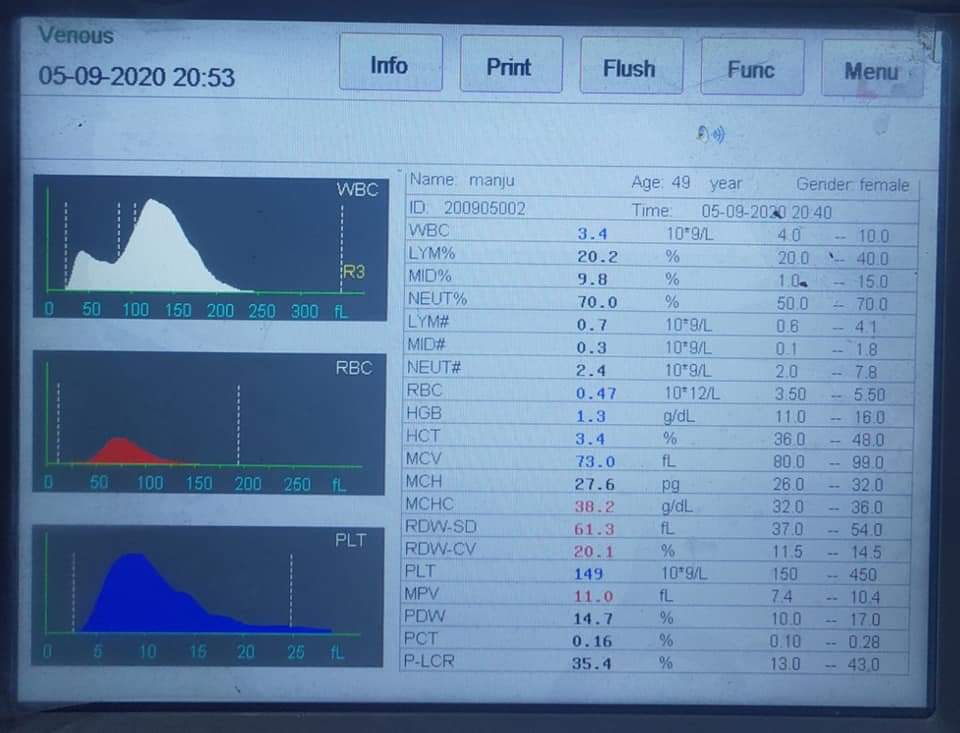Select the MID# value 0.3
The height and width of the screenshot is (733, 960).
[x=591, y=347]
